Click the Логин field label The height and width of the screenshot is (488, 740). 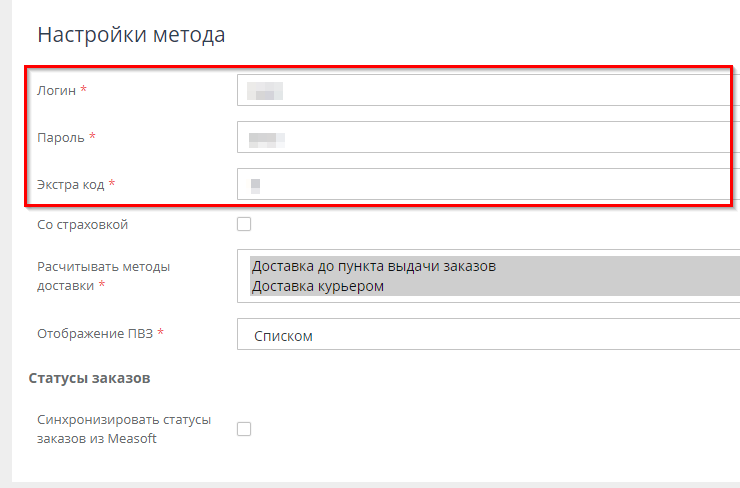tap(56, 91)
